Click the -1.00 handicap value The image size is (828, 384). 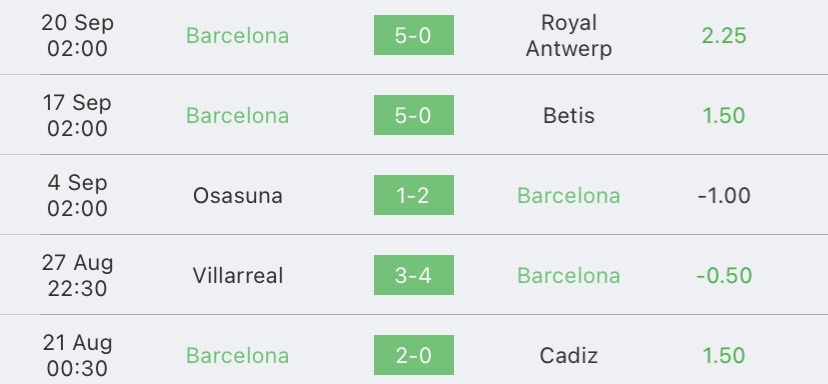coord(724,195)
